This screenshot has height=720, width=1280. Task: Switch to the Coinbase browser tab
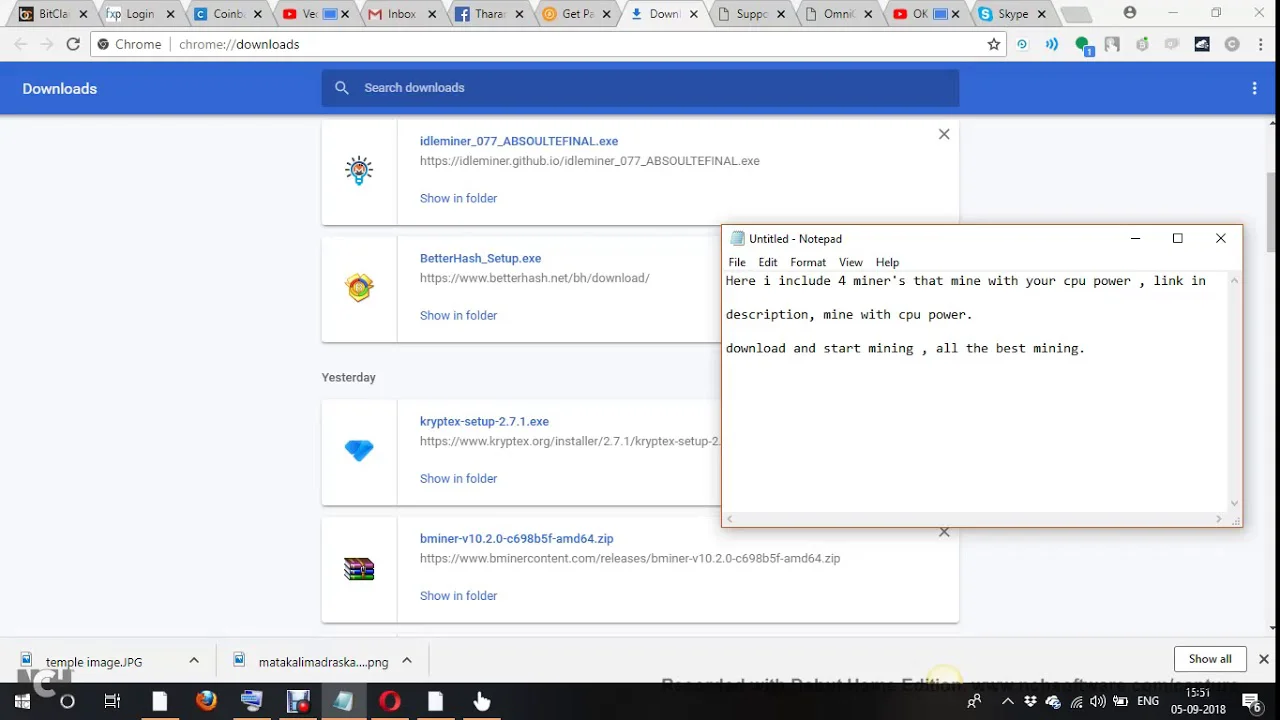tap(225, 14)
